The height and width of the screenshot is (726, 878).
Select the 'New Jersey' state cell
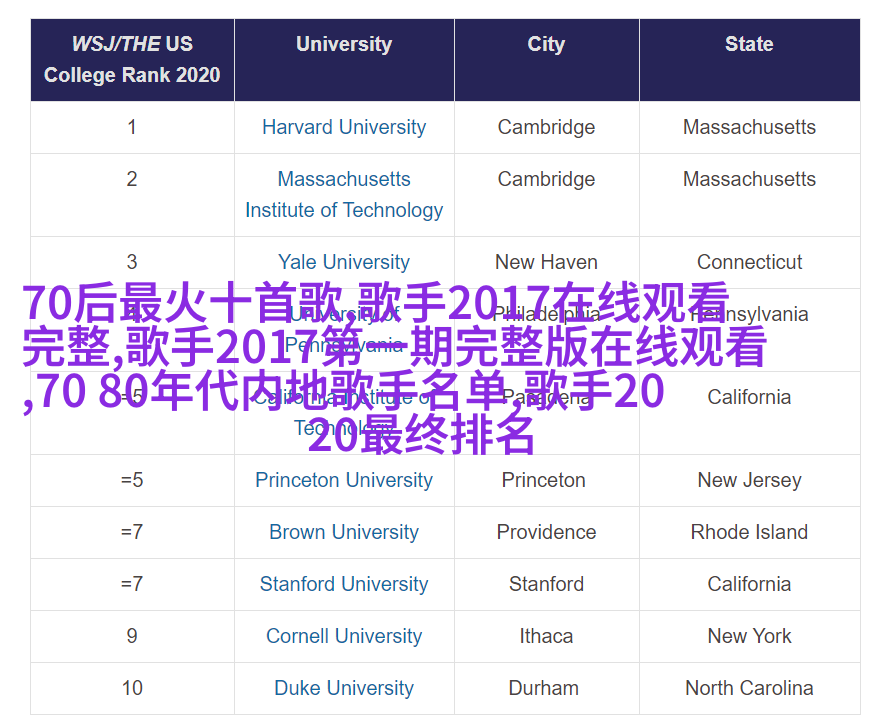[749, 480]
